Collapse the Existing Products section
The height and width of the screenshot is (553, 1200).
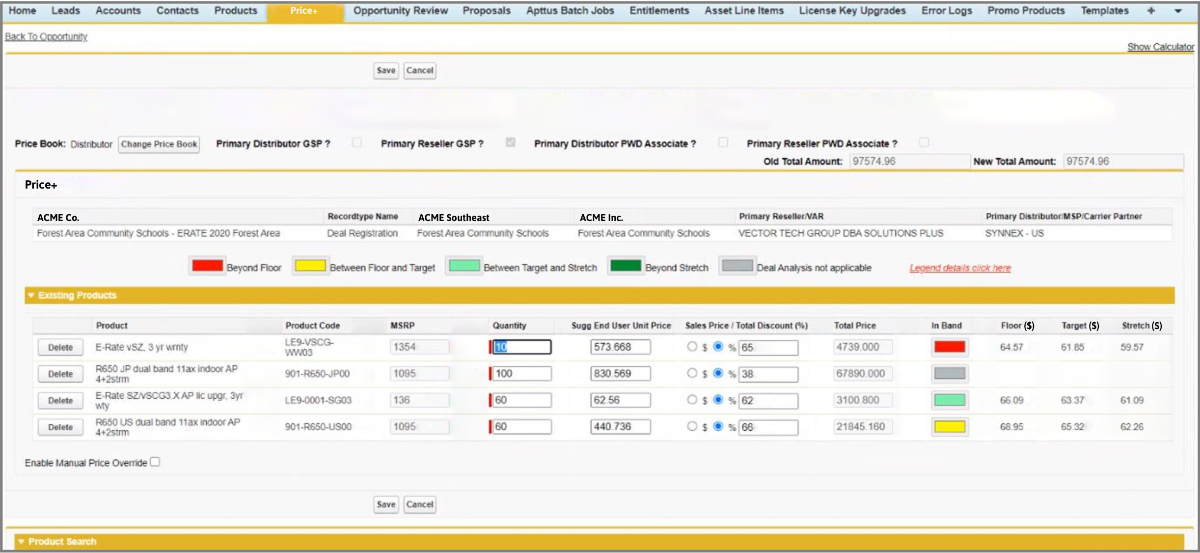[31, 296]
